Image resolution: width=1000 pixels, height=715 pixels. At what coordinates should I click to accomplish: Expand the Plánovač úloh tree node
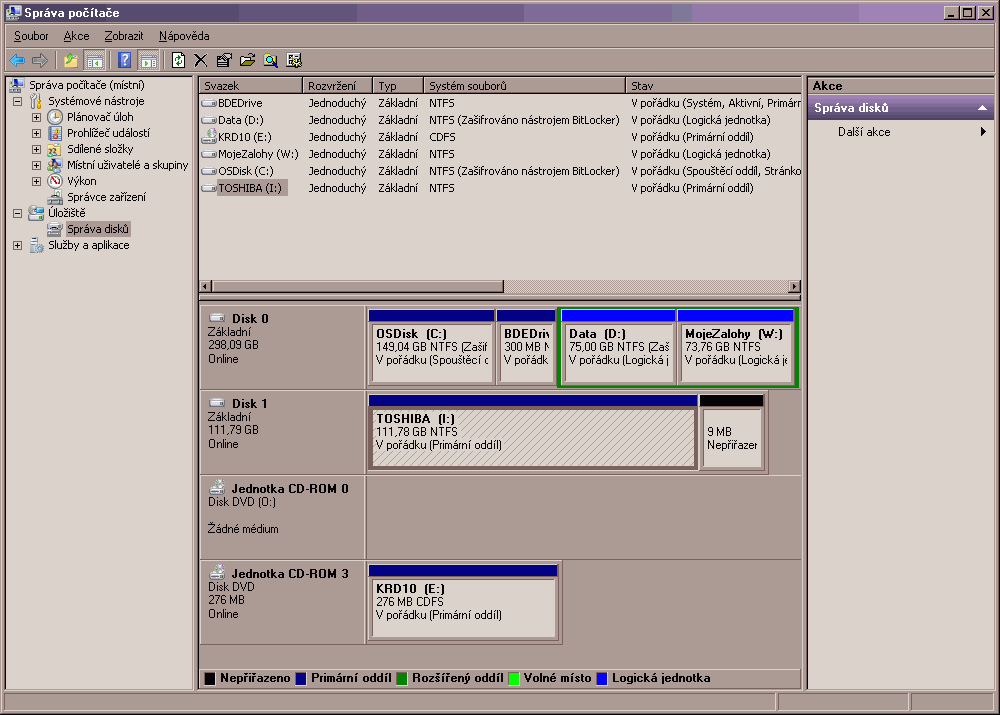coord(36,117)
